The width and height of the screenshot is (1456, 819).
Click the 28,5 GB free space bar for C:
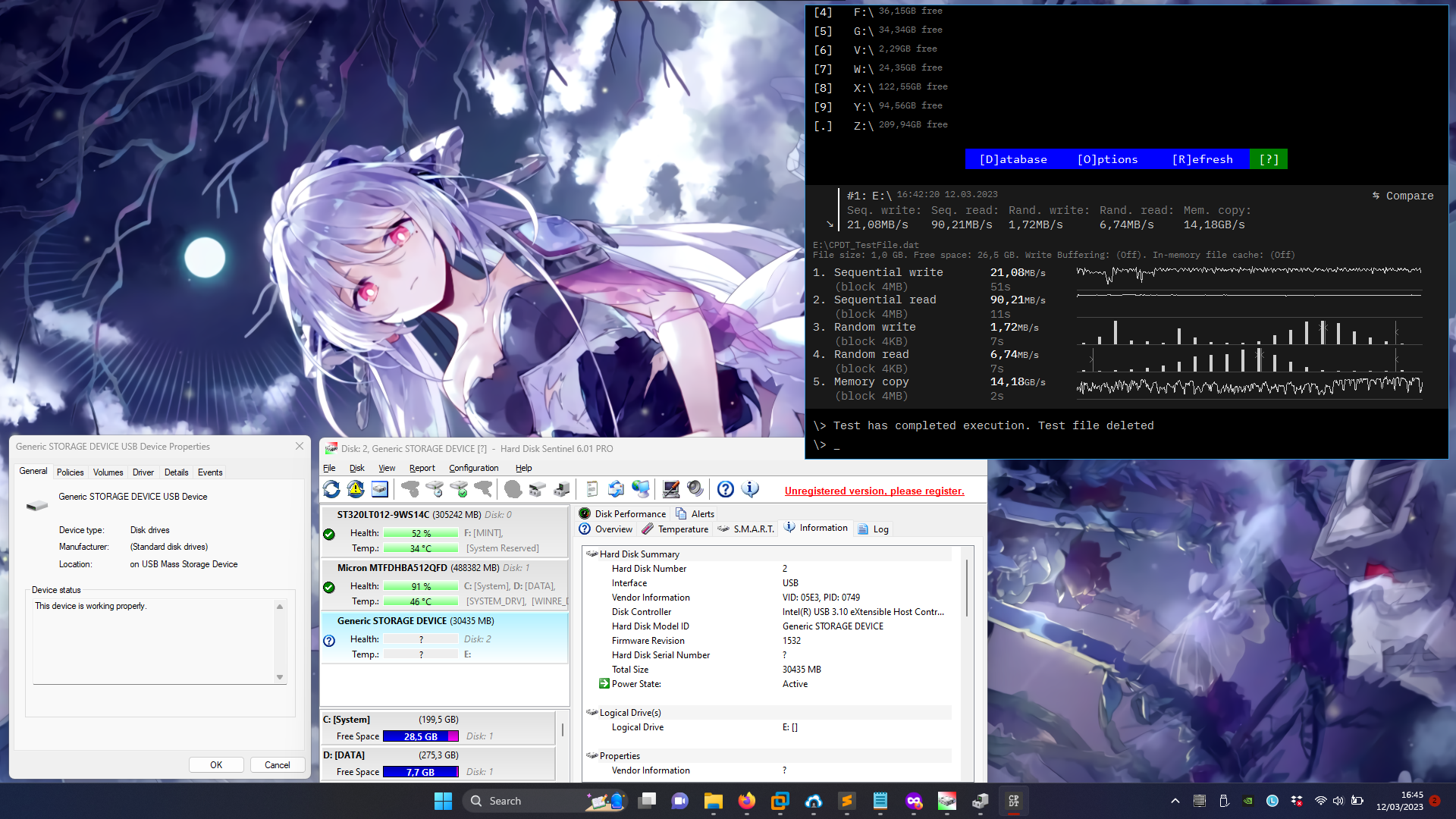[421, 736]
